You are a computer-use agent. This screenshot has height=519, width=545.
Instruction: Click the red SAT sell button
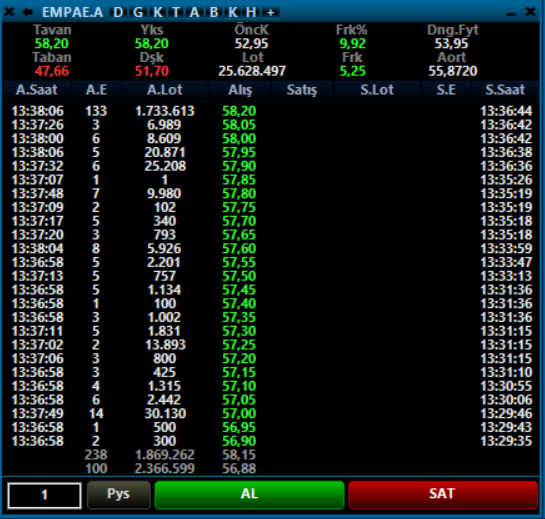pyautogui.click(x=442, y=494)
